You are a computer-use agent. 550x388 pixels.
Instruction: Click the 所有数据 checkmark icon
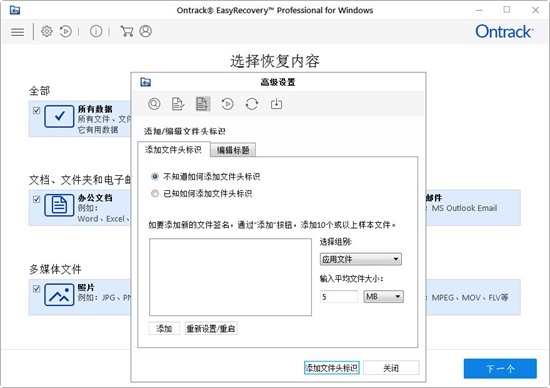click(x=59, y=116)
